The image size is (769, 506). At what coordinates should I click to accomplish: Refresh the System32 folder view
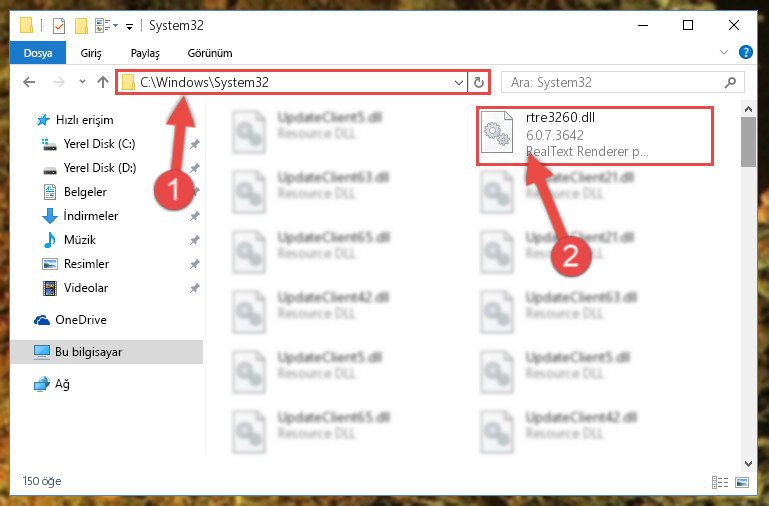point(479,82)
